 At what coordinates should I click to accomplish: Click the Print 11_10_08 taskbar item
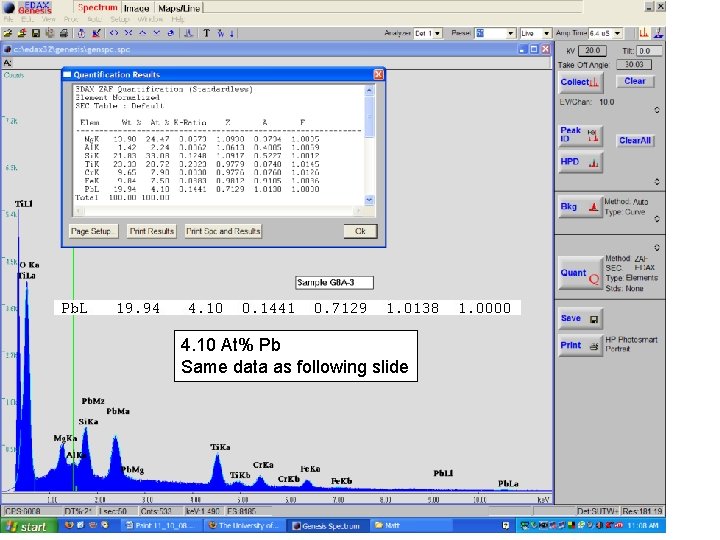coord(161,525)
